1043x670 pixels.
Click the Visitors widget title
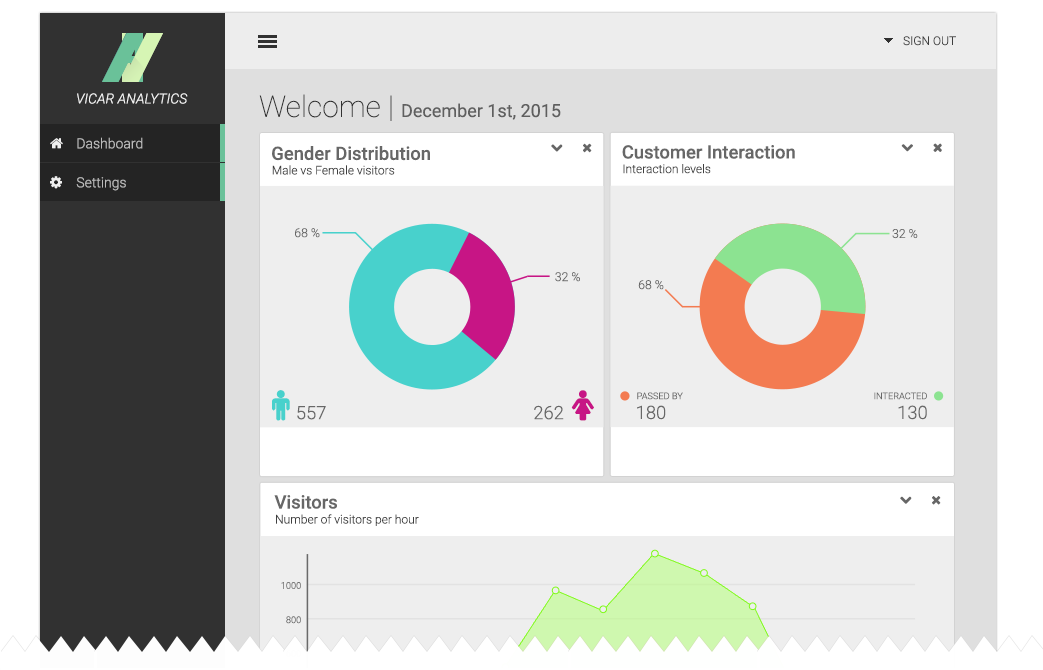click(306, 502)
